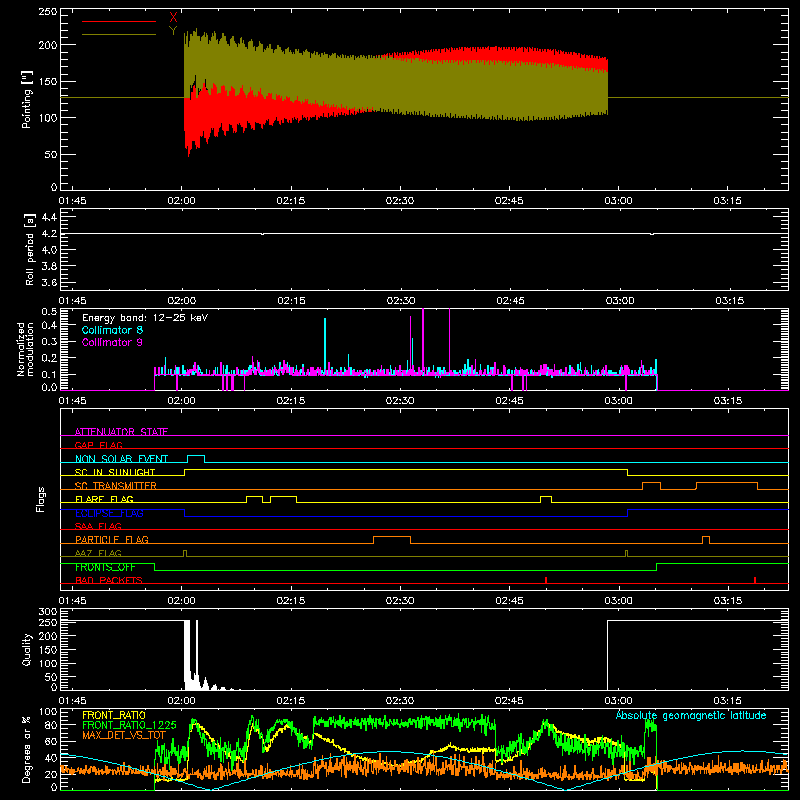The image size is (800, 800).
Task: Click the 03:00 tick under the modulation plot
Action: tap(618, 401)
